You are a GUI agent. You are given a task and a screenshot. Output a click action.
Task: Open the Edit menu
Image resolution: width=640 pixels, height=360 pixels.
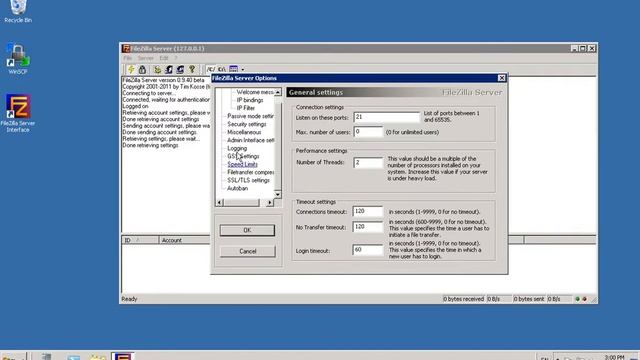click(x=164, y=58)
